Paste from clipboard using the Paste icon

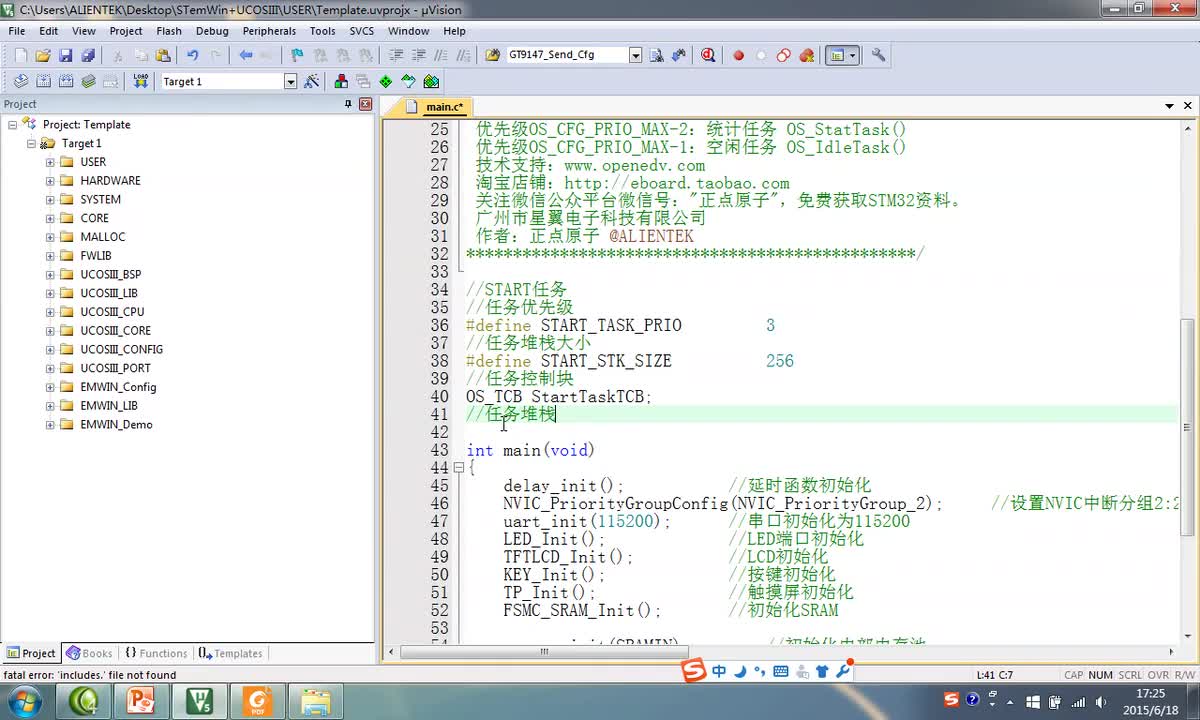pos(164,56)
